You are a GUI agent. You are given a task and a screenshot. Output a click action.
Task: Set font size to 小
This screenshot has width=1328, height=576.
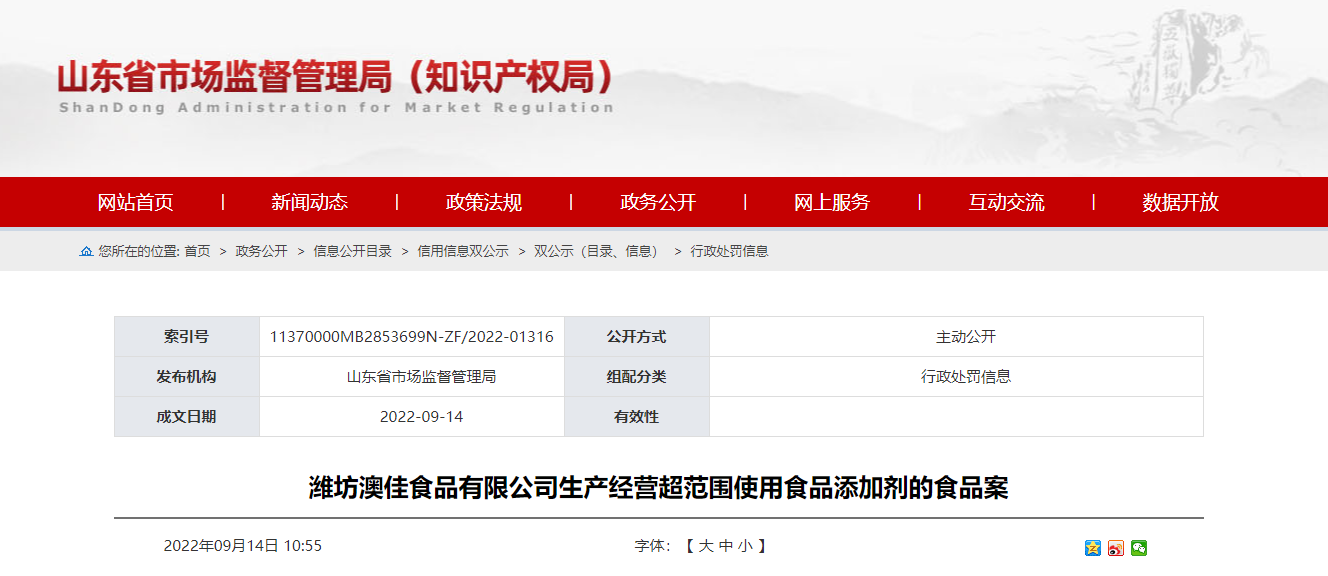click(x=745, y=546)
